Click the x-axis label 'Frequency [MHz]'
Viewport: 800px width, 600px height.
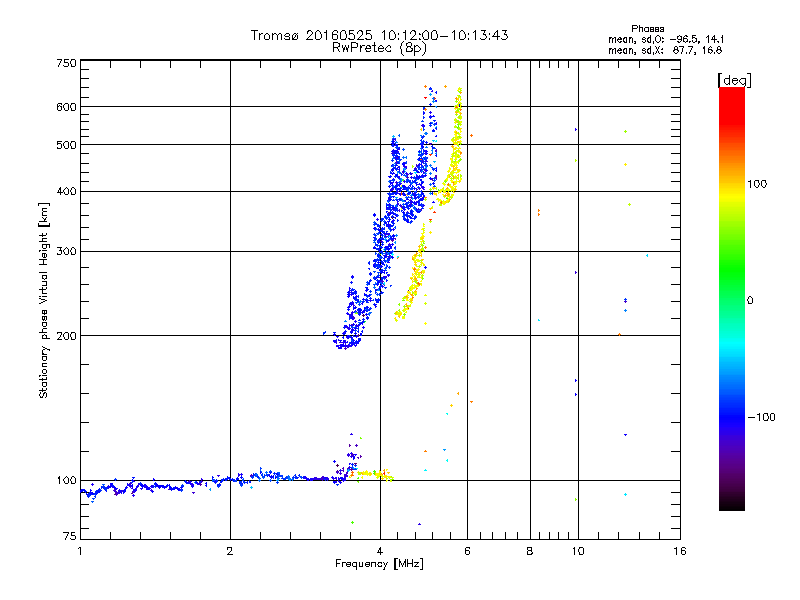379,564
